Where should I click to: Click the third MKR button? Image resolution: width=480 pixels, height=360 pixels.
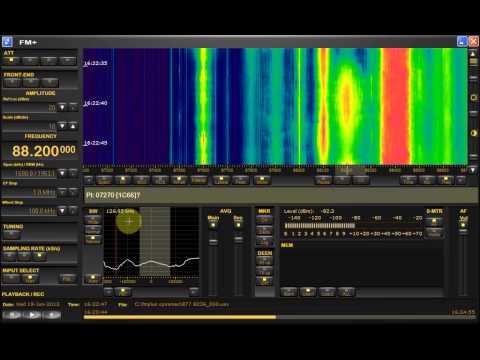264,241
